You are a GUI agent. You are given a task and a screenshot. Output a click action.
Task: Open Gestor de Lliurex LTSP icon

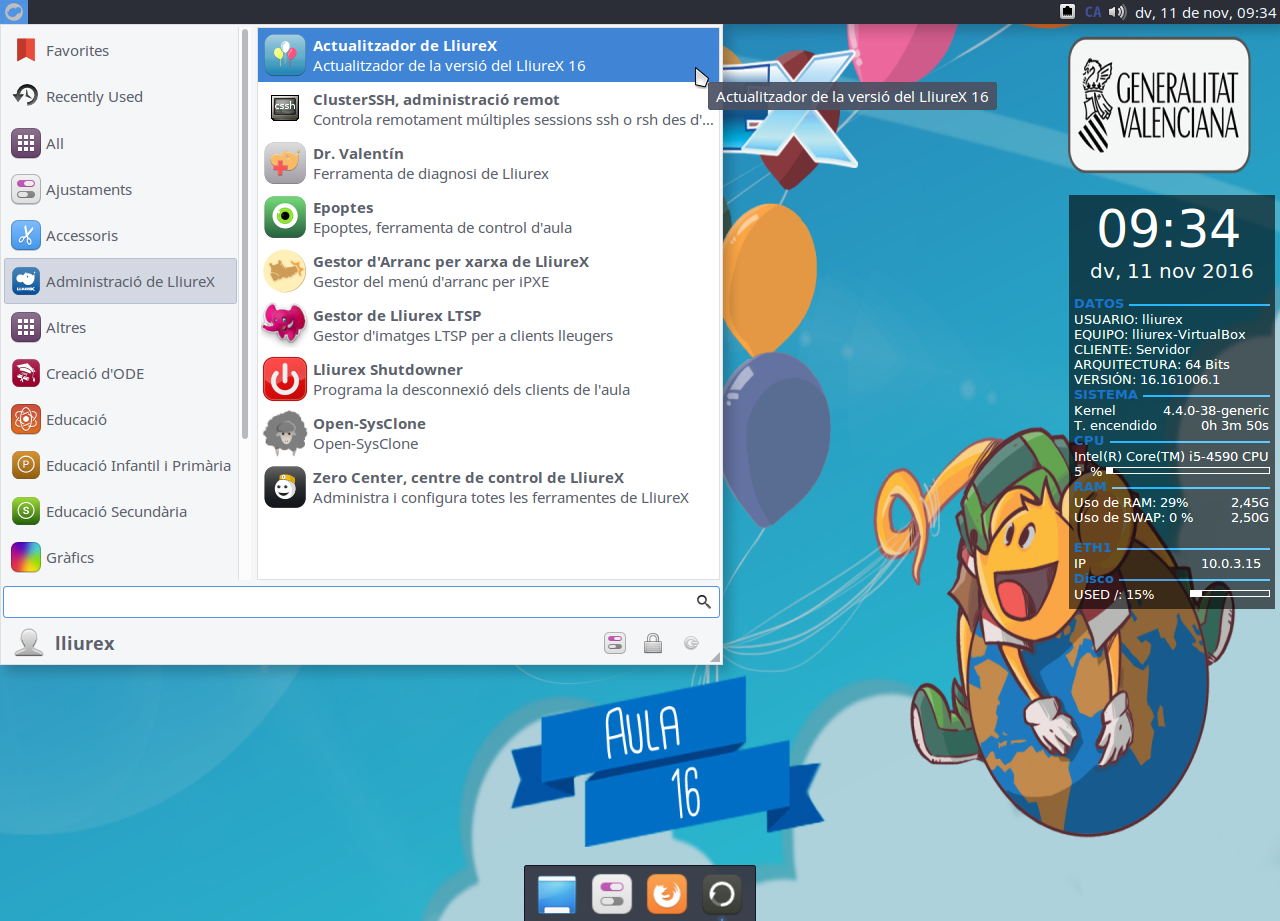click(285, 325)
